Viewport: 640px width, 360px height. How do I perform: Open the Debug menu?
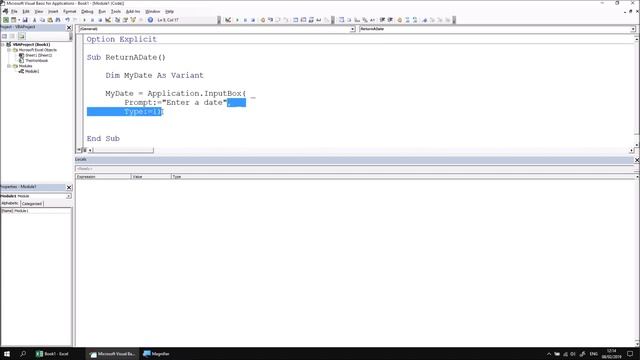[x=87, y=11]
